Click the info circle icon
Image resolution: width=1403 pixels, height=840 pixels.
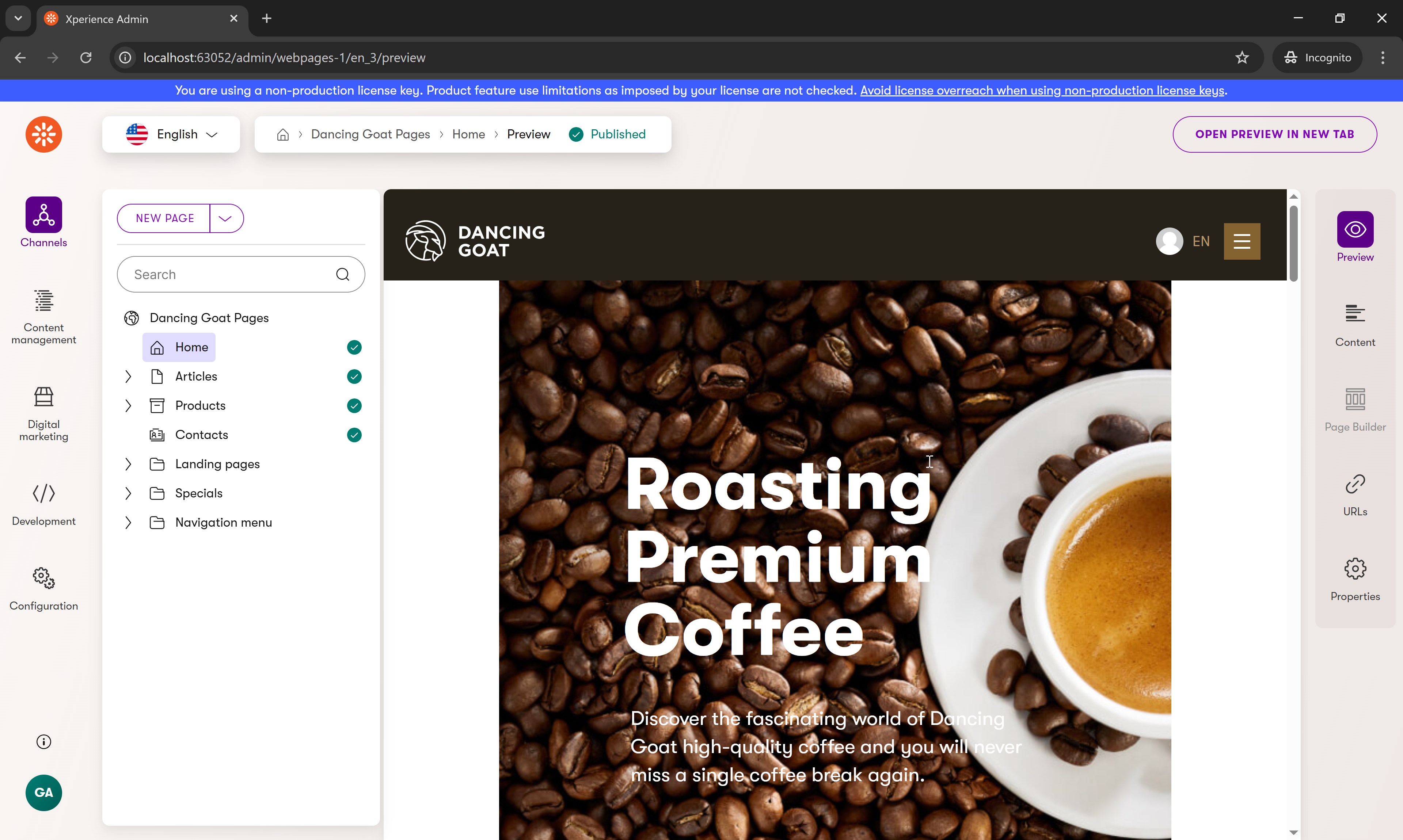click(x=43, y=741)
